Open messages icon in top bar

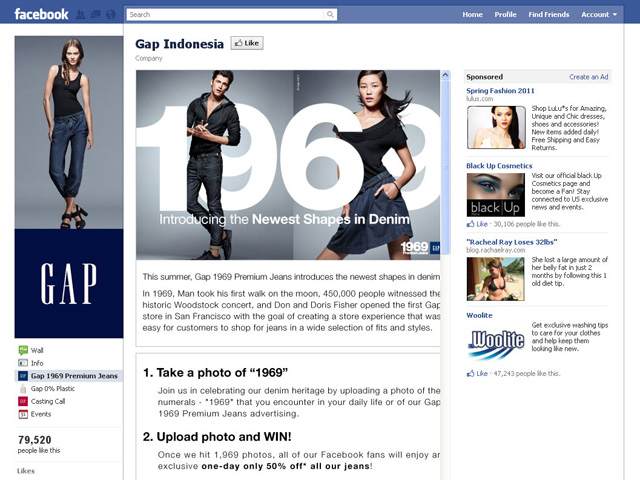pos(96,15)
